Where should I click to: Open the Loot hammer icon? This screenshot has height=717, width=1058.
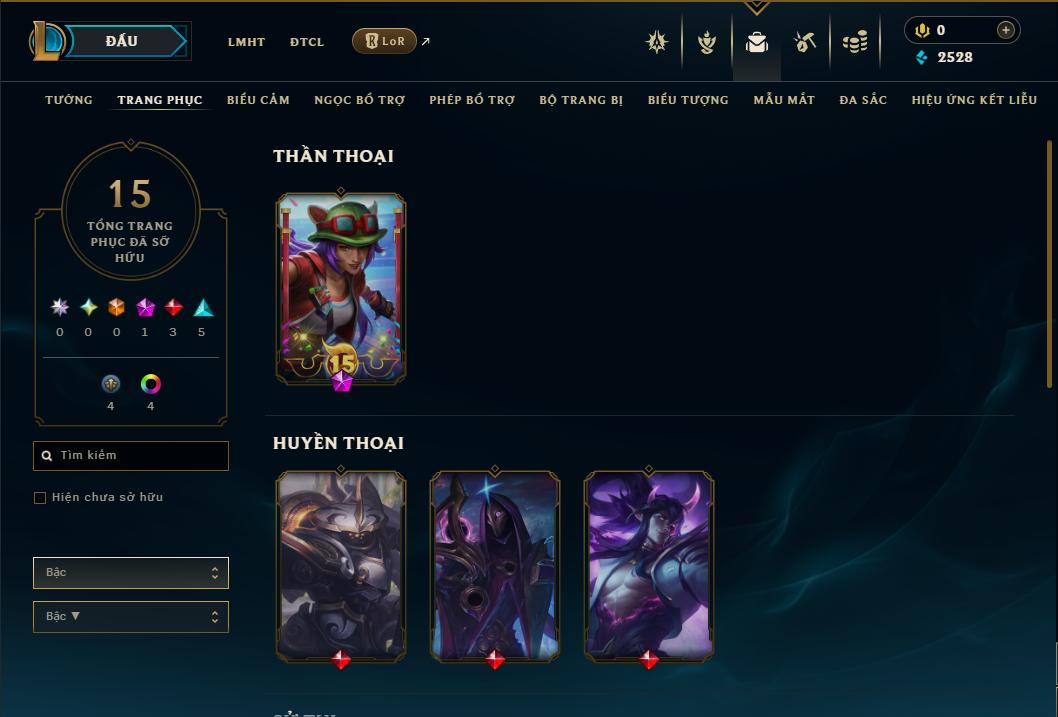coord(805,42)
